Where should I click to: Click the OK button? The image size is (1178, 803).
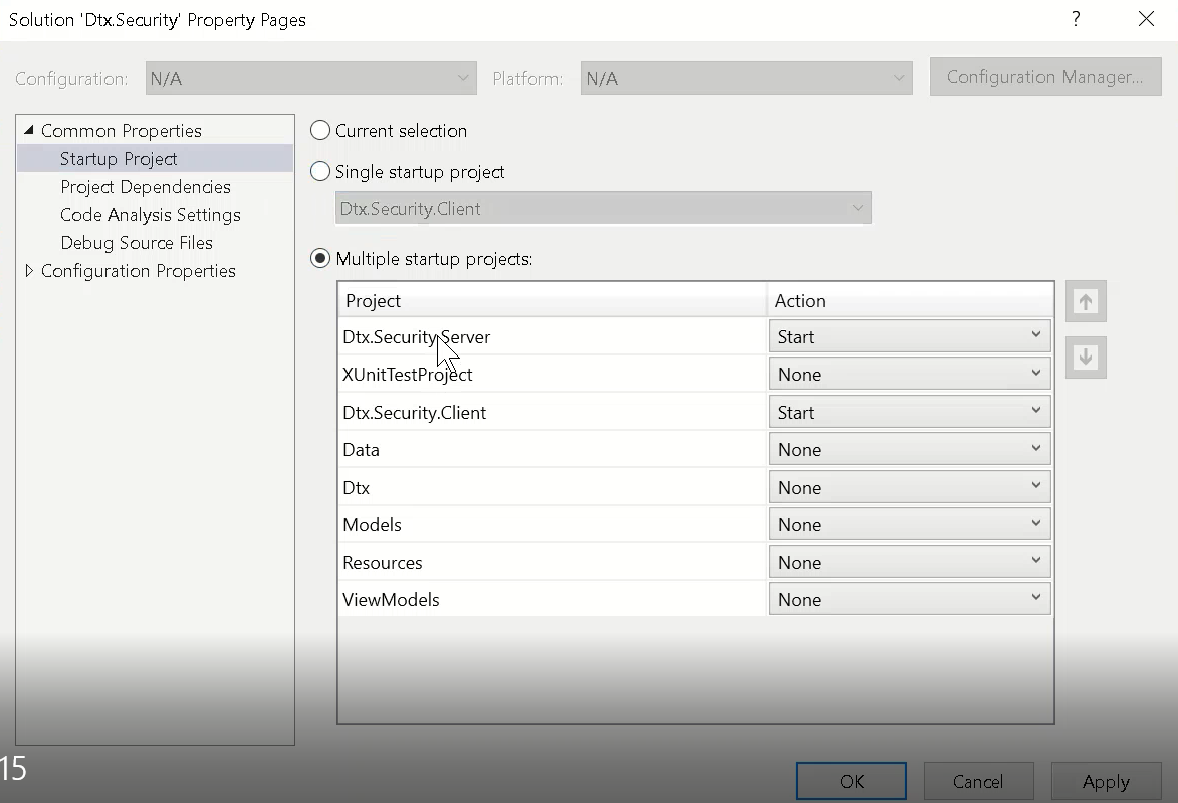click(x=851, y=781)
